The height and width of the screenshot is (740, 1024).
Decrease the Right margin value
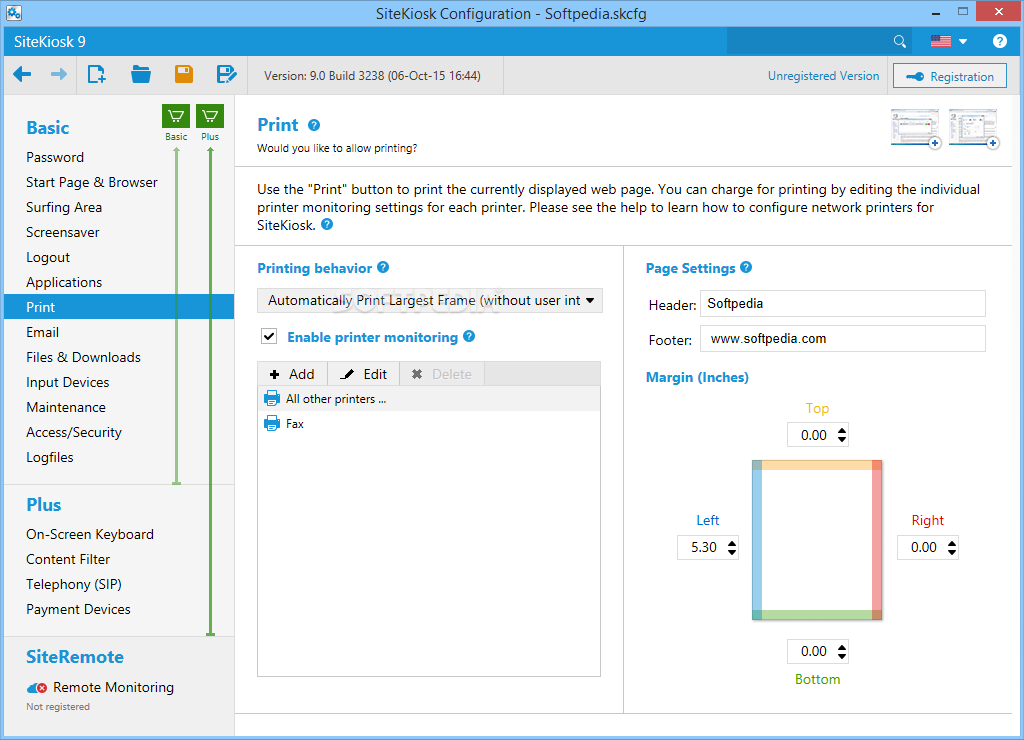click(952, 552)
